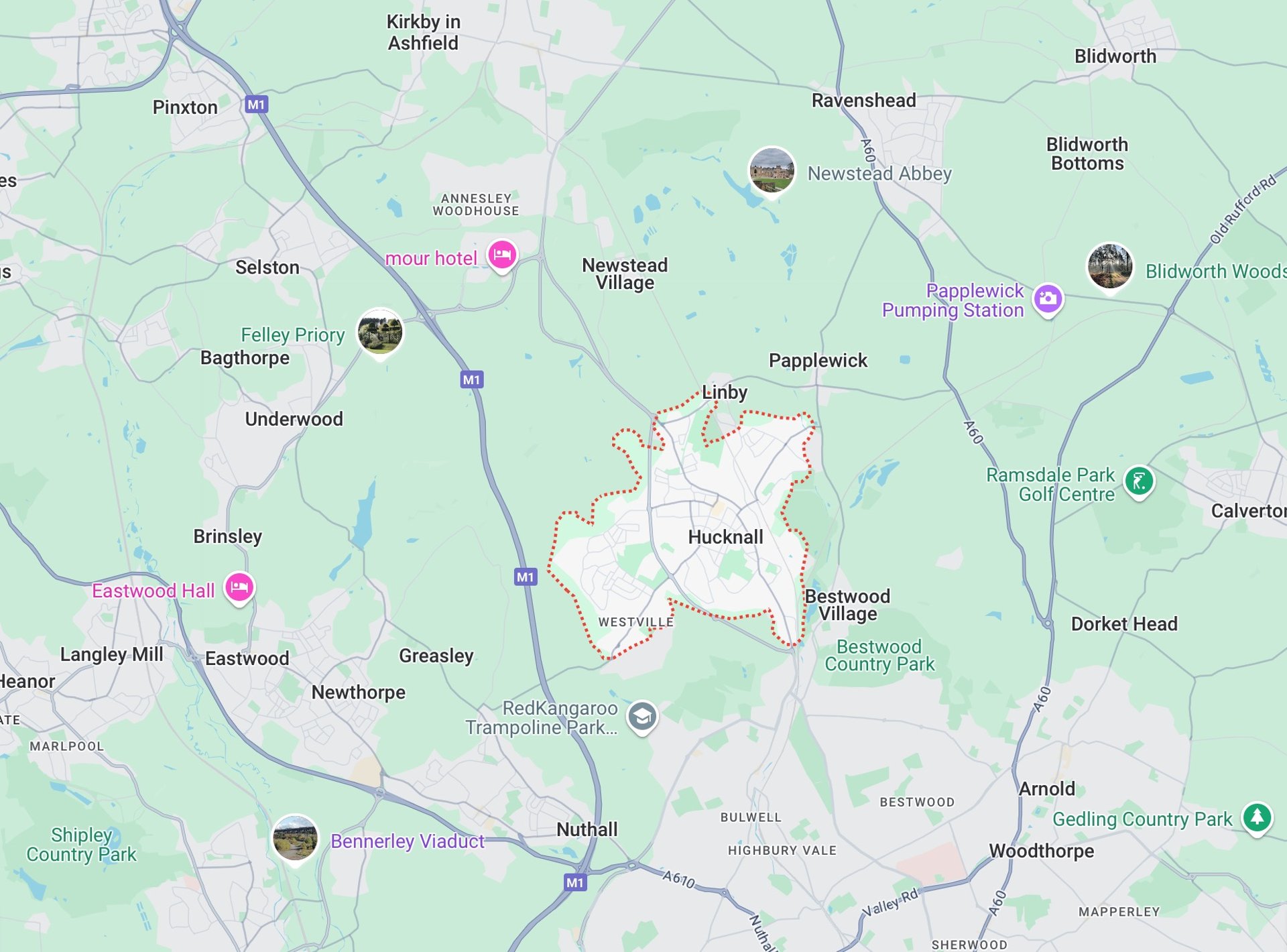Click the Hucknall town label
This screenshot has width=1287, height=952.
coord(725,537)
